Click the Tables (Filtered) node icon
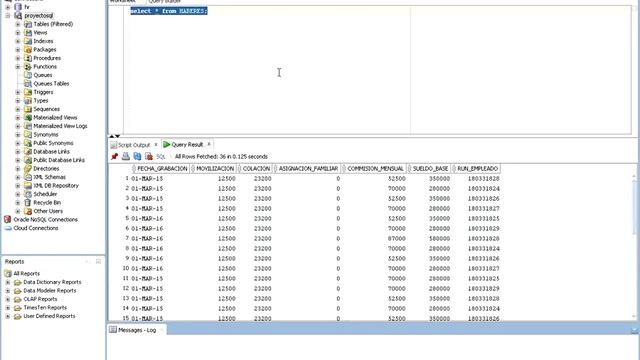Image resolution: width=640 pixels, height=360 pixels. pyautogui.click(x=28, y=24)
